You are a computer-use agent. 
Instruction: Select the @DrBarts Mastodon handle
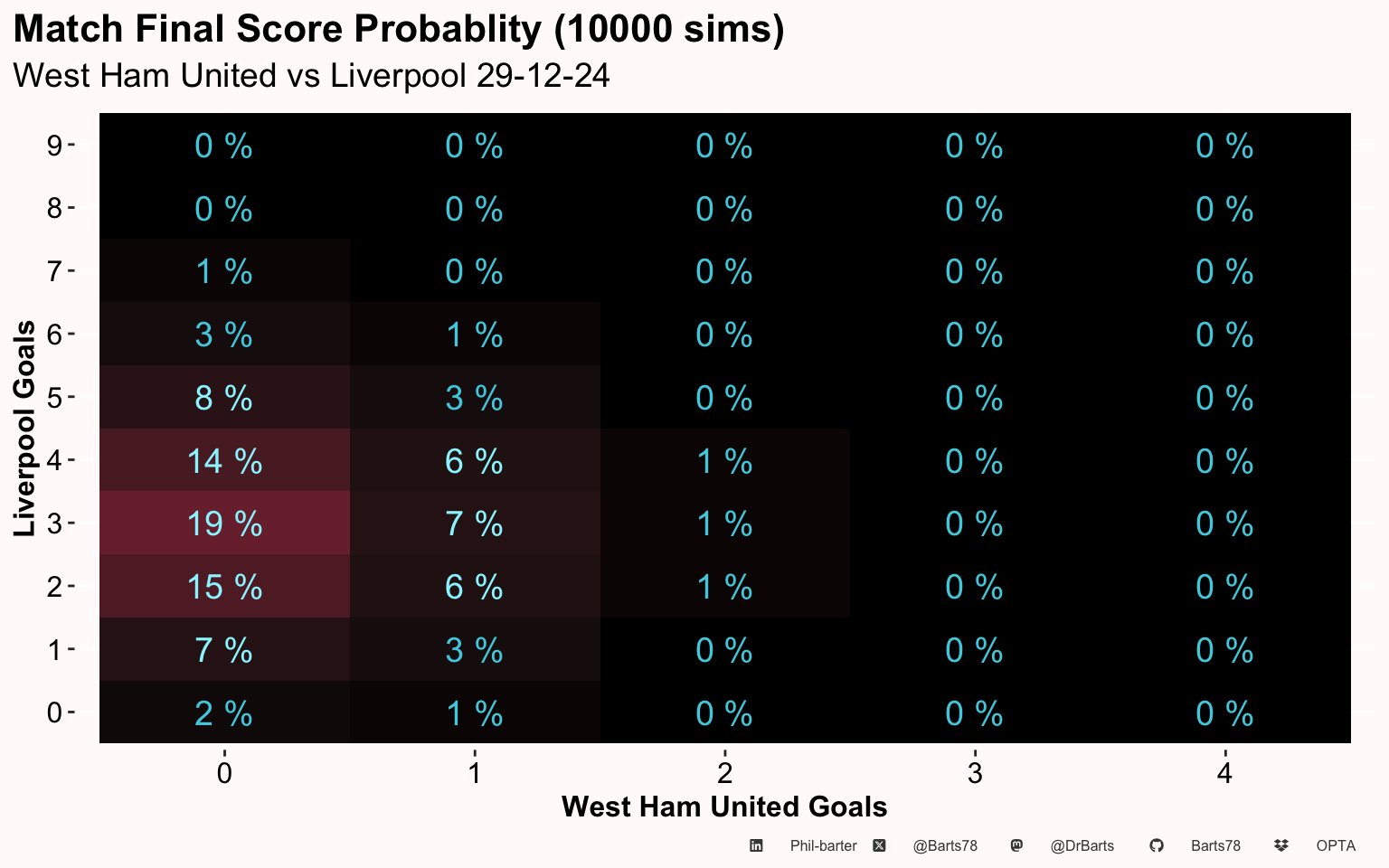click(1082, 846)
